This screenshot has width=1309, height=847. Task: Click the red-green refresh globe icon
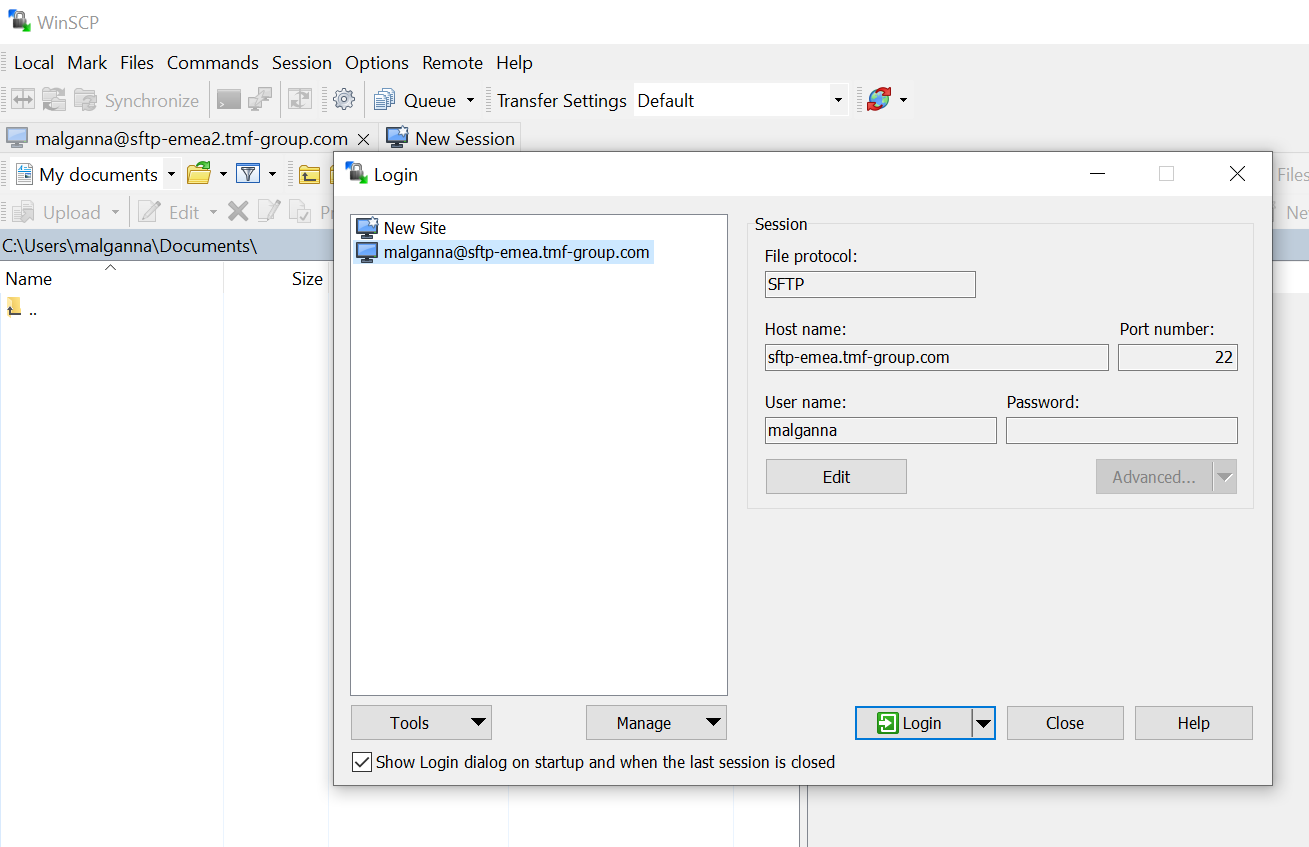pyautogui.click(x=879, y=100)
